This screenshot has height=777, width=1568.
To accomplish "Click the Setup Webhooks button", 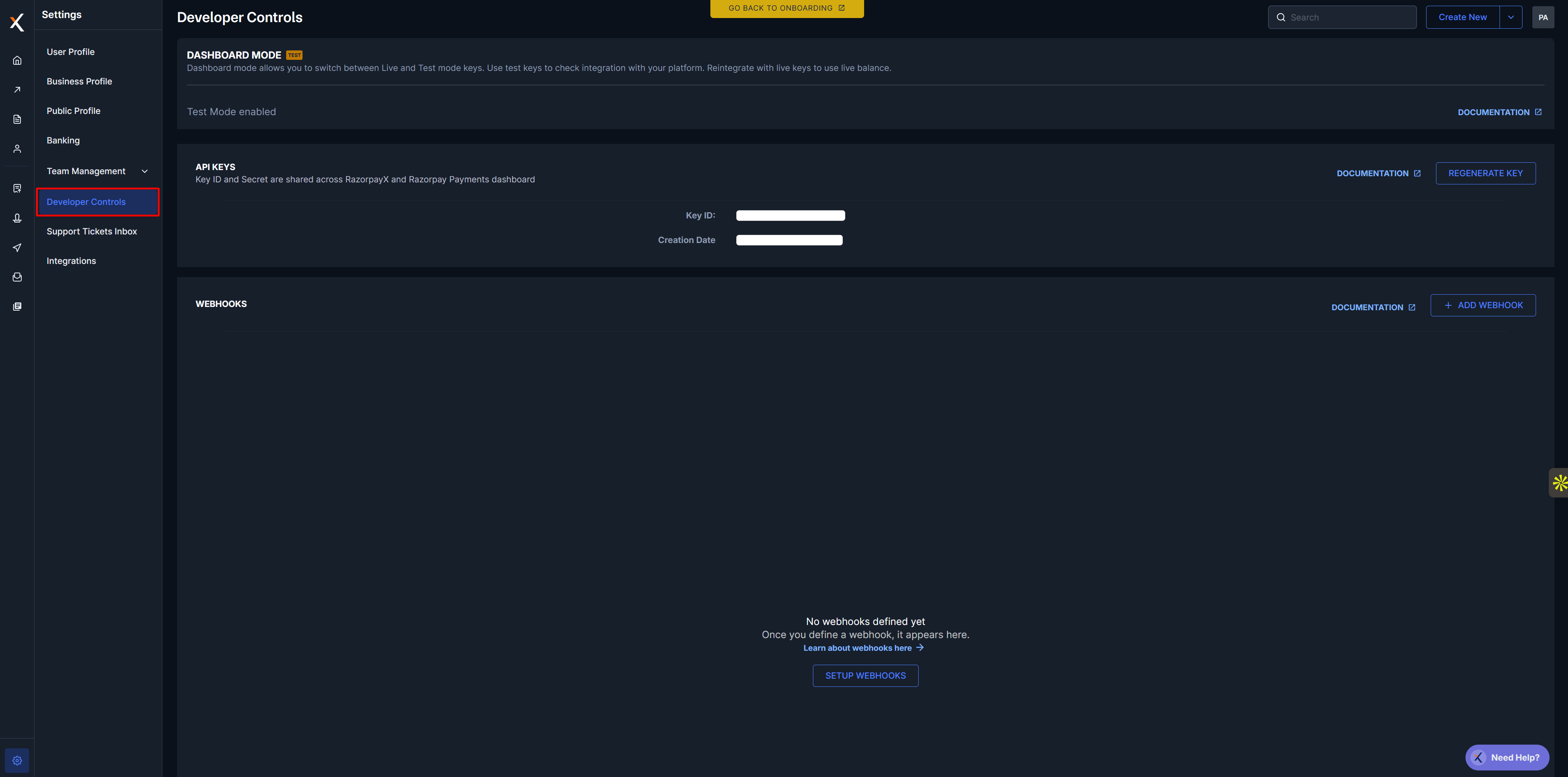I will (x=865, y=676).
